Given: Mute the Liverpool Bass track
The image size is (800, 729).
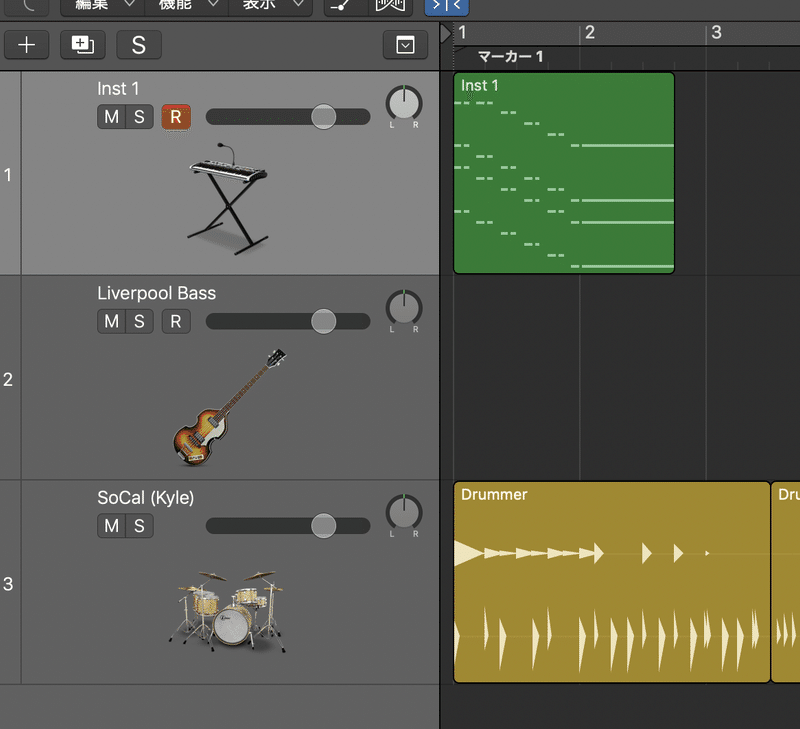Looking at the screenshot, I should point(111,321).
